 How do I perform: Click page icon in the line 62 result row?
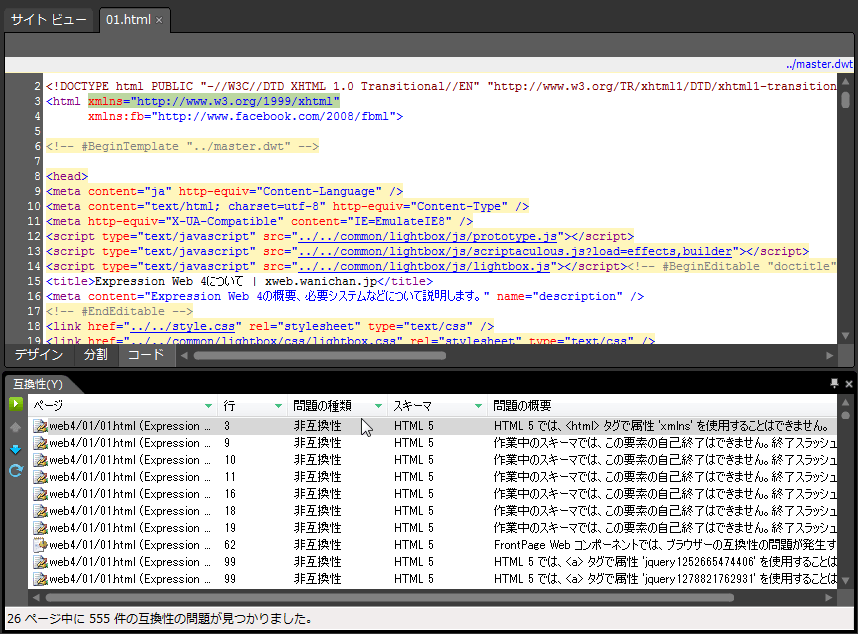[40, 545]
